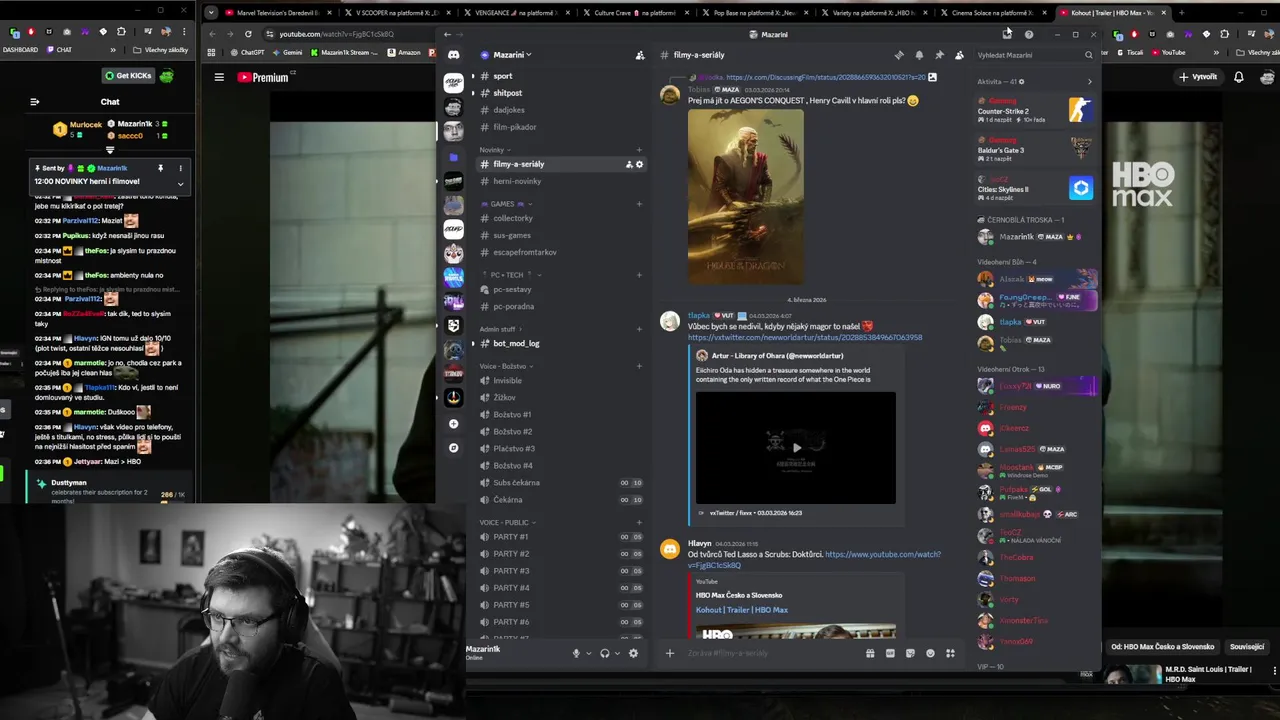Collapse the Novinky category
Viewport: 1280px width, 720px height.
tap(495, 149)
